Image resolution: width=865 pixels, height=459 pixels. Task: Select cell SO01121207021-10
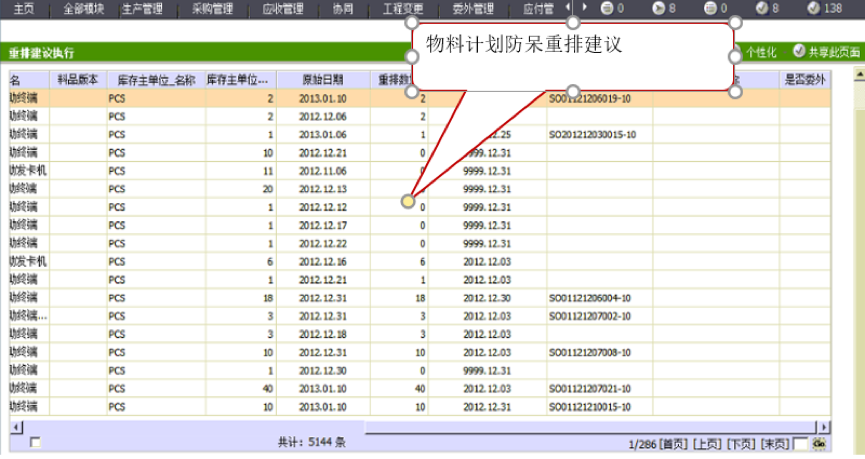pyautogui.click(x=590, y=389)
